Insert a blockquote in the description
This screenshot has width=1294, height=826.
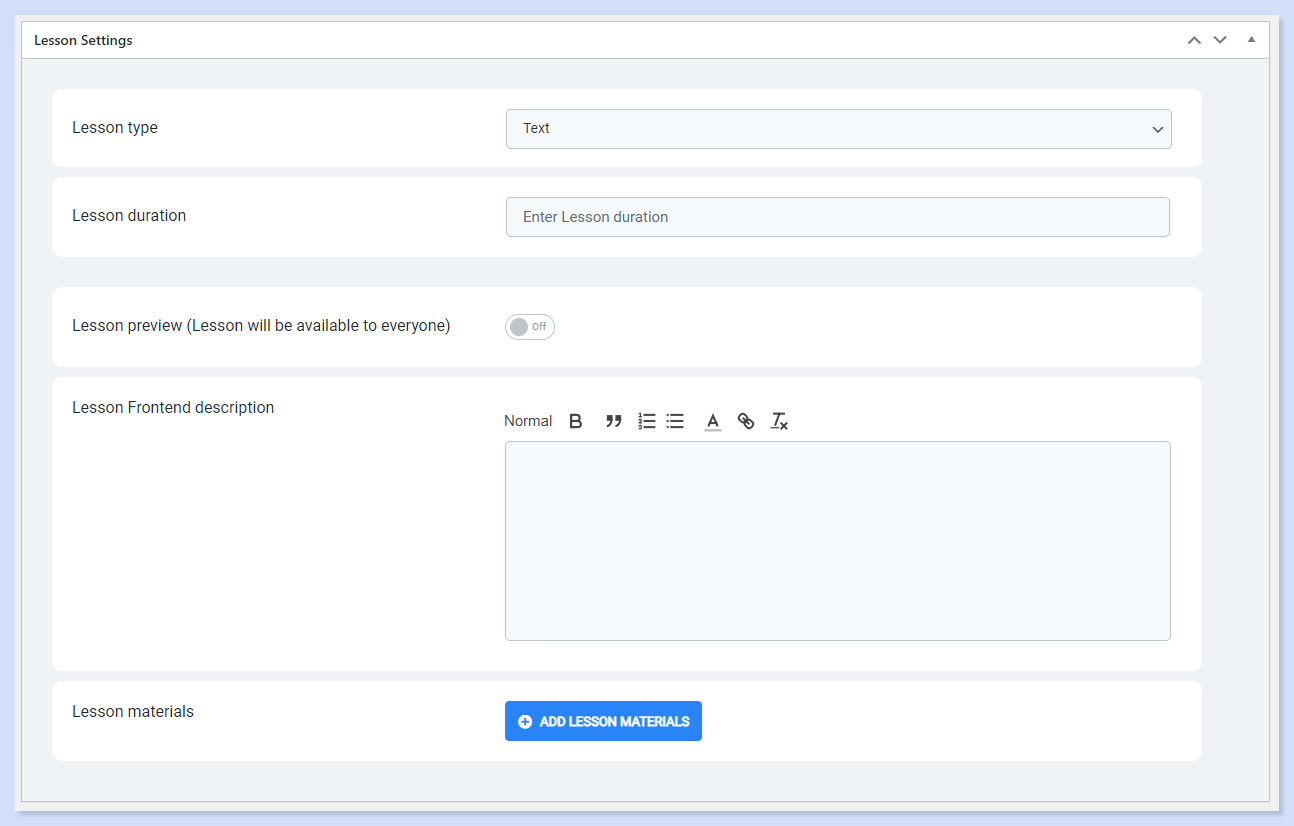pos(613,421)
